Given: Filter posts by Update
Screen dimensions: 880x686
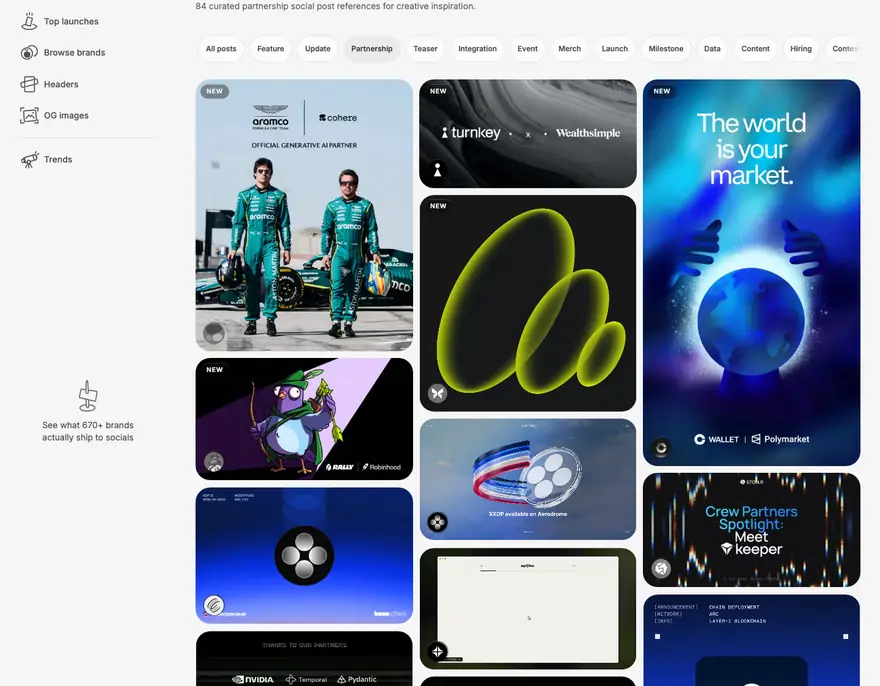Looking at the screenshot, I should 318,49.
